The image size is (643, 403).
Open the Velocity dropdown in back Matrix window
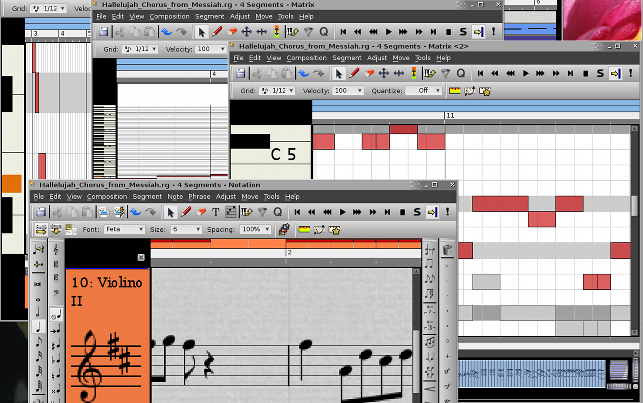point(211,49)
